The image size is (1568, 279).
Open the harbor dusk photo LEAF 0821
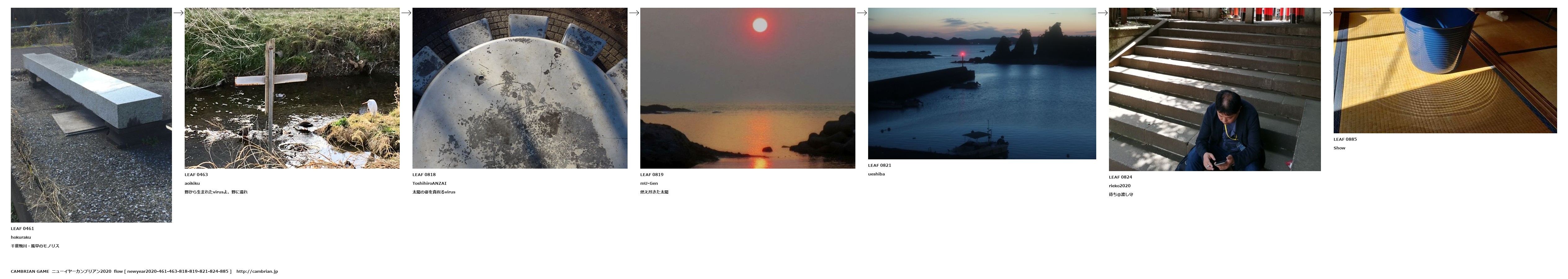(x=982, y=83)
